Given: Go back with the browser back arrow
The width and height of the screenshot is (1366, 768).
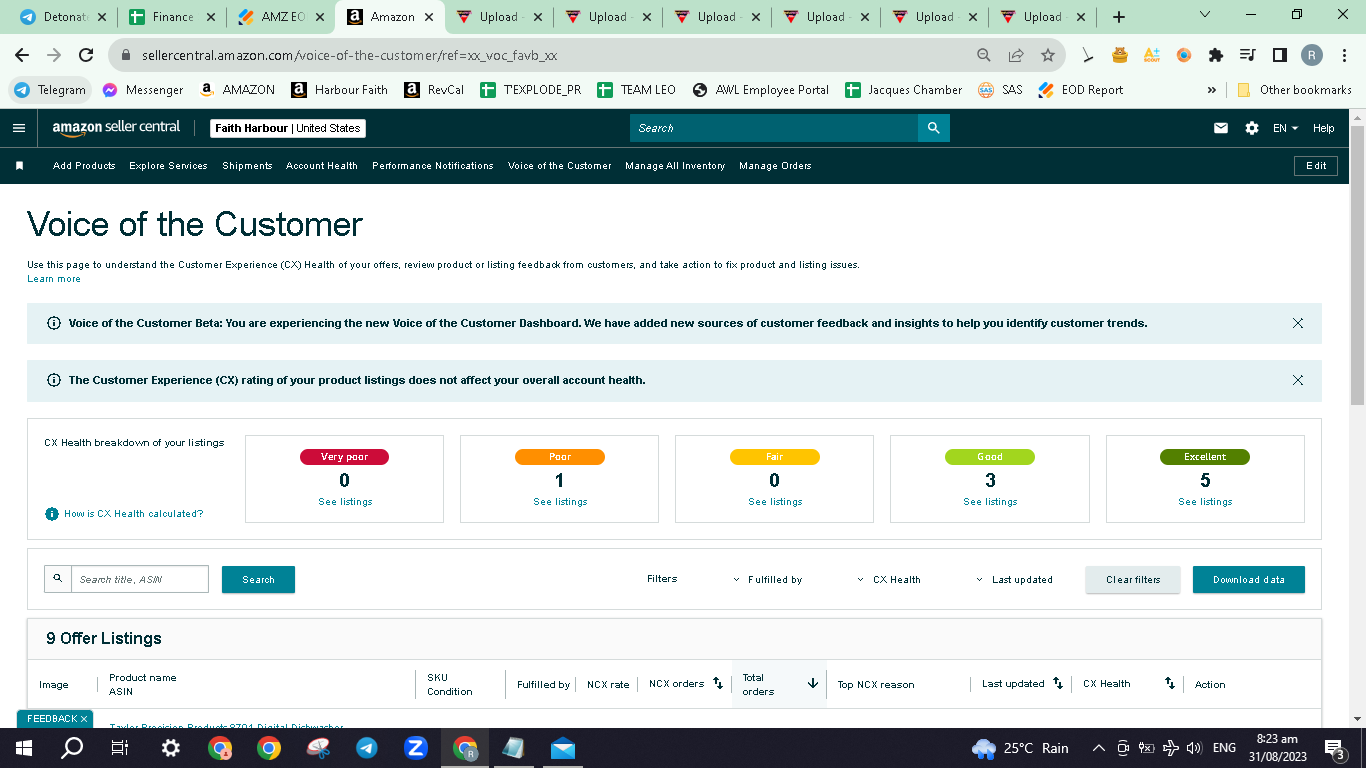Looking at the screenshot, I should [22, 55].
